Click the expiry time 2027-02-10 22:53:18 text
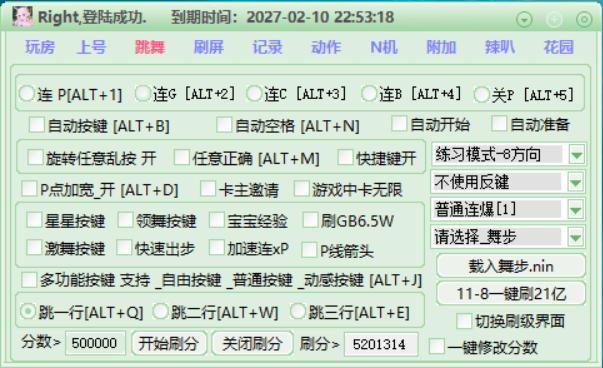 tap(320, 17)
